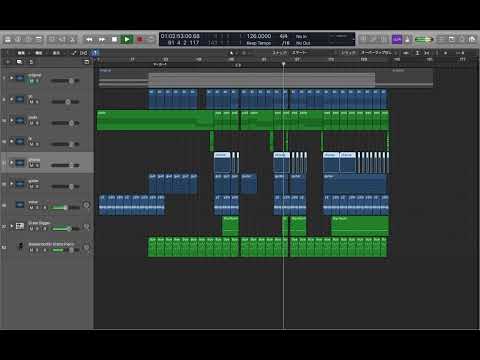
Task: Expand the chorus track stack triangle
Action: coord(12,163)
